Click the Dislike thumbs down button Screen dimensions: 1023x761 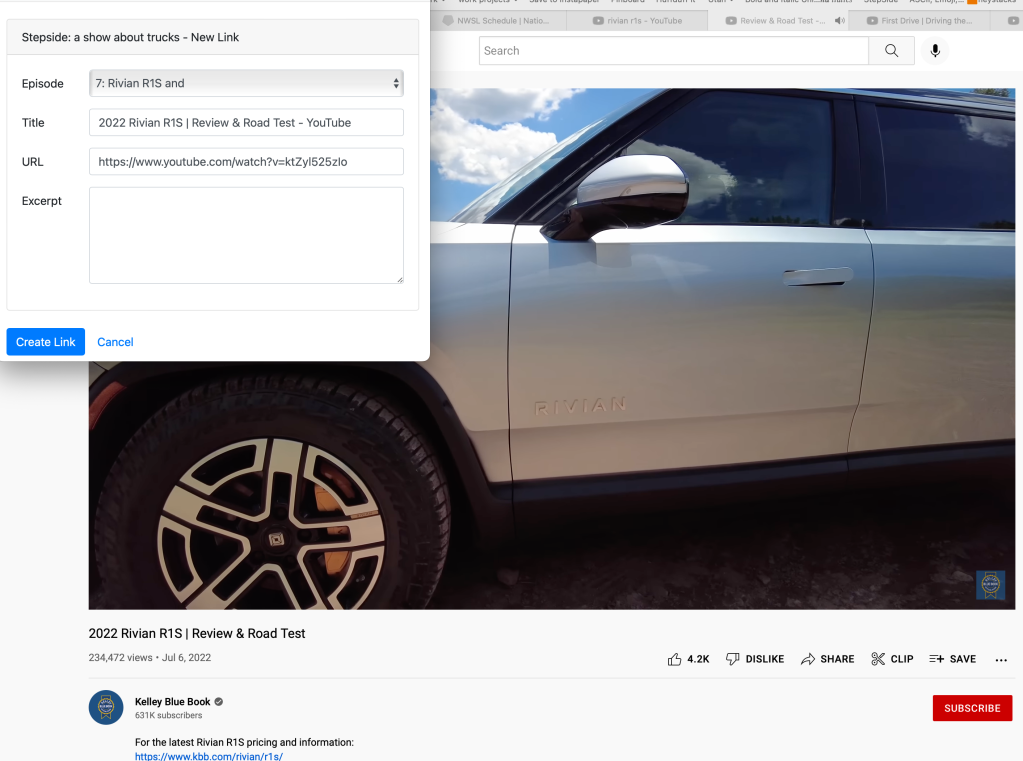coord(755,659)
